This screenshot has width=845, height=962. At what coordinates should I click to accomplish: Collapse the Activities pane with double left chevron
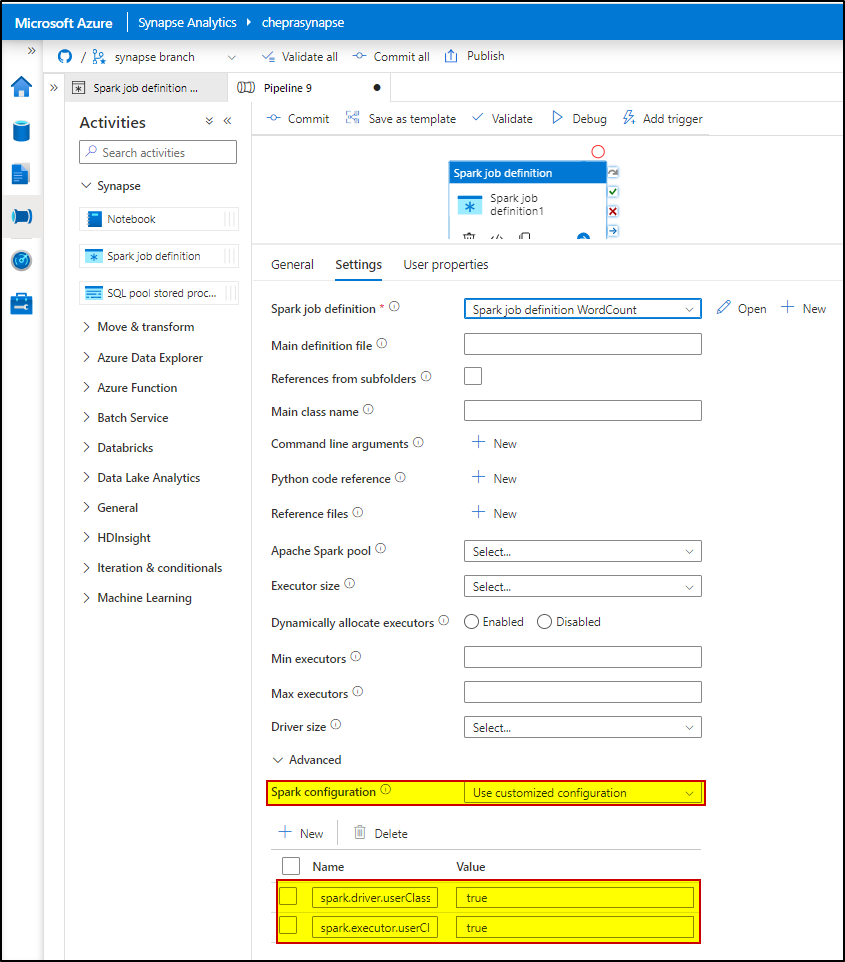(x=228, y=121)
